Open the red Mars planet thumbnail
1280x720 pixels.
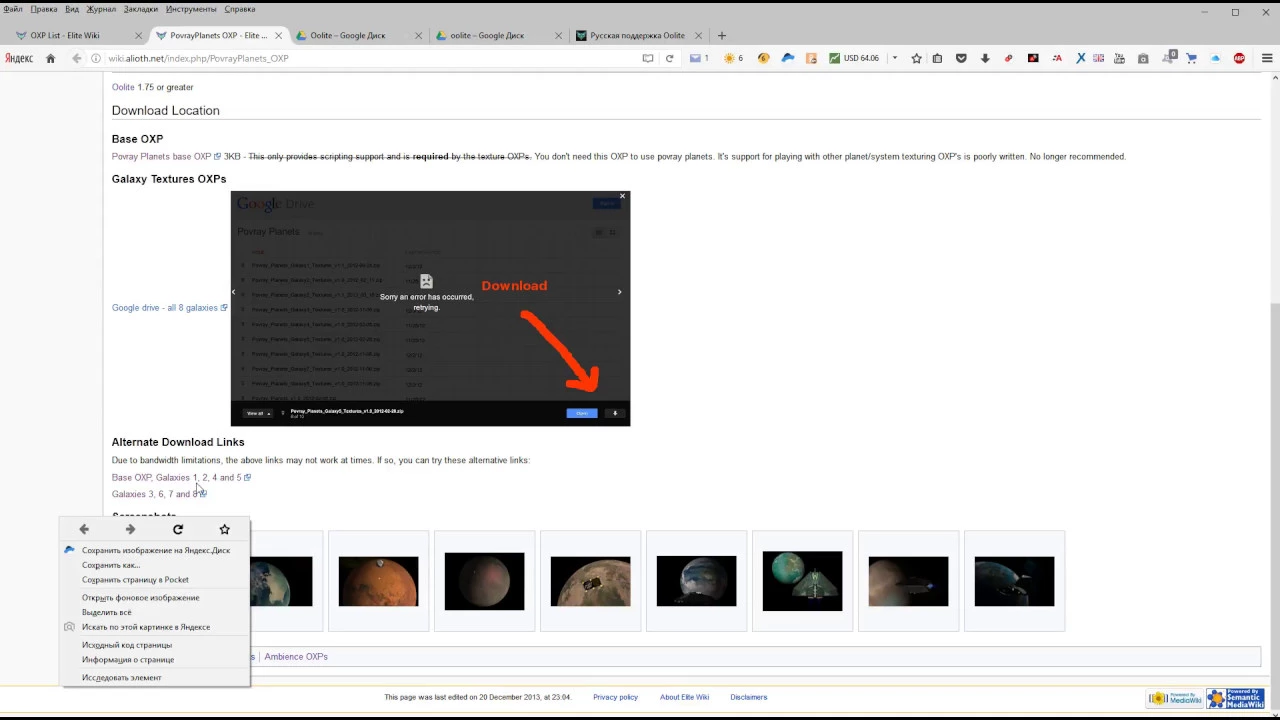tap(378, 581)
